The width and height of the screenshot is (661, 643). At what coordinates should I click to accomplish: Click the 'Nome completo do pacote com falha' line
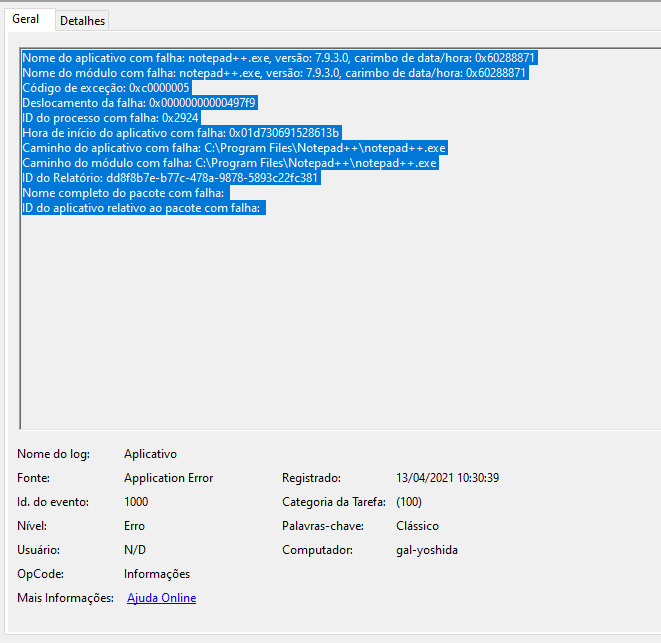click(x=125, y=193)
